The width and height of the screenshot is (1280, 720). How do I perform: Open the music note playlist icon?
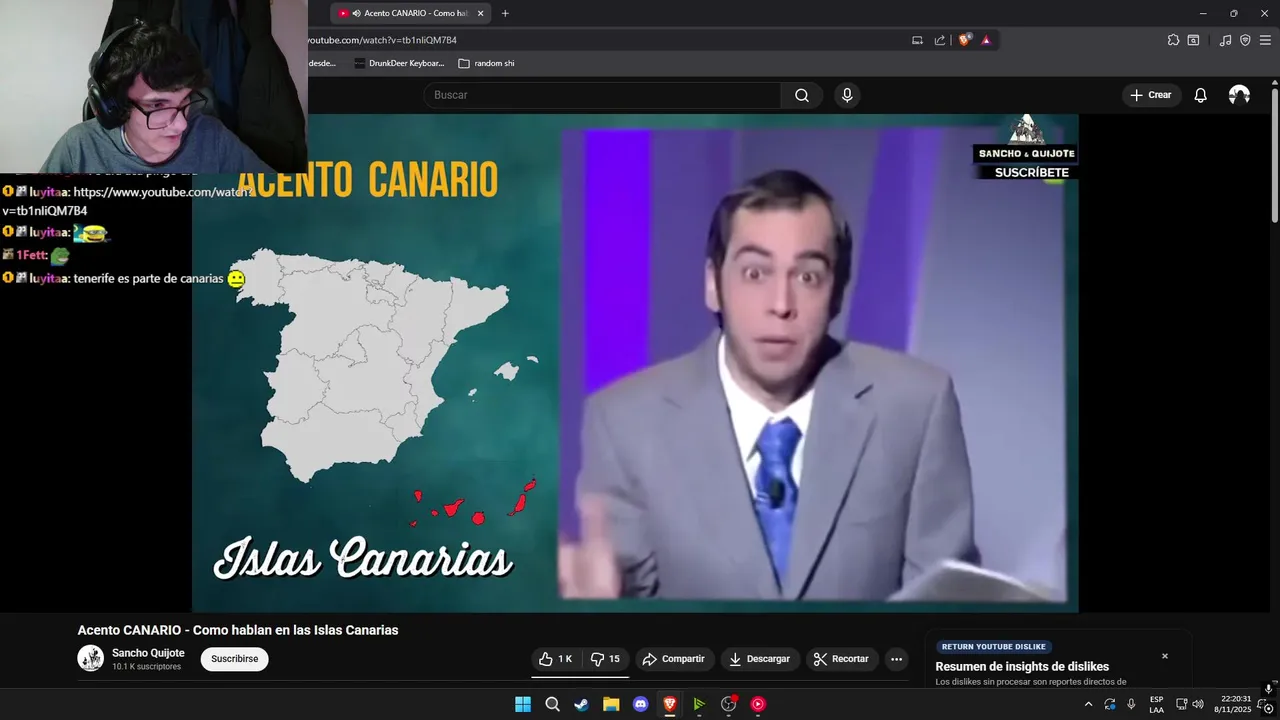(x=1225, y=40)
